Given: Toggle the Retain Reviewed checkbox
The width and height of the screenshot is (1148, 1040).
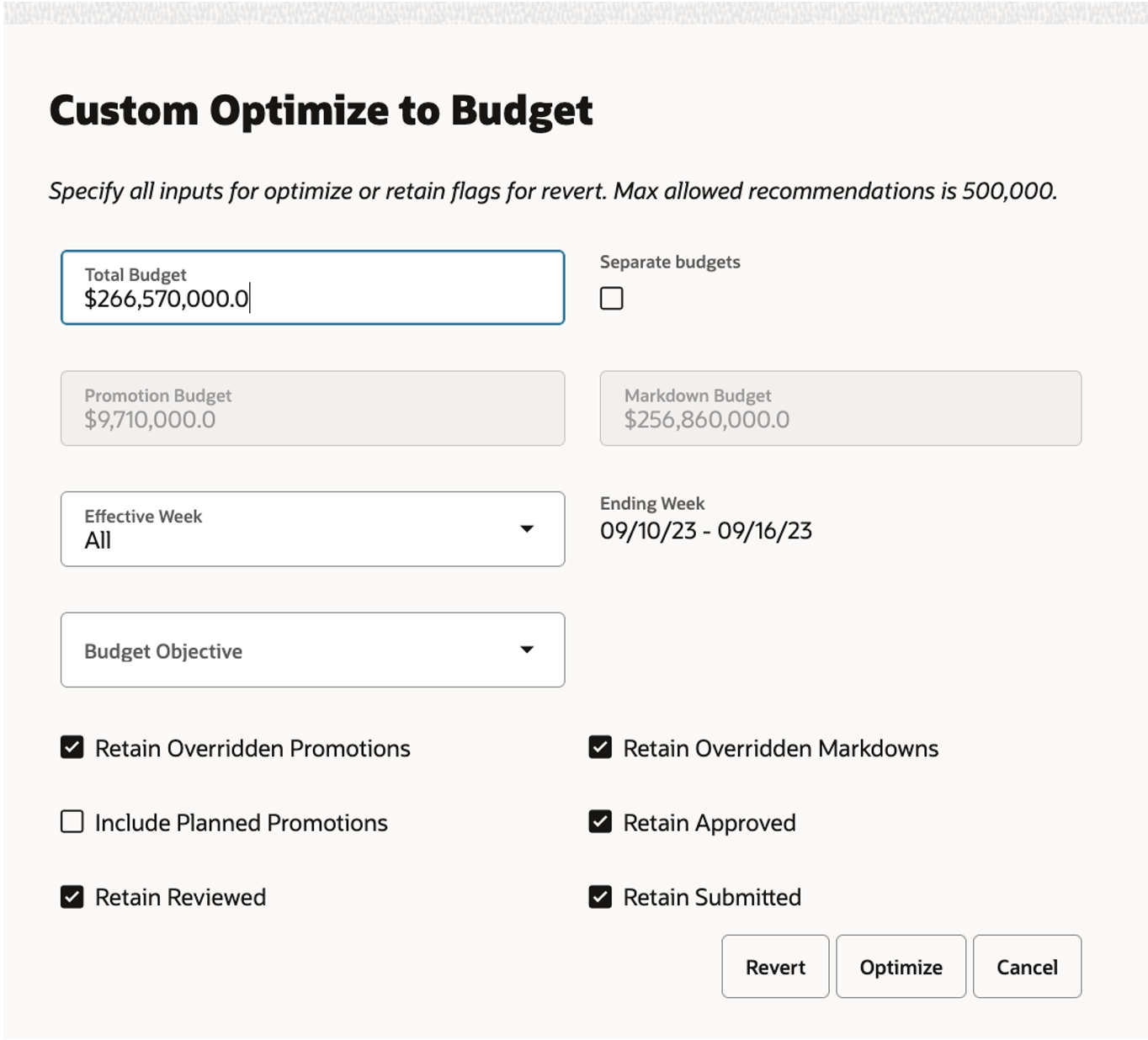Looking at the screenshot, I should pos(72,896).
